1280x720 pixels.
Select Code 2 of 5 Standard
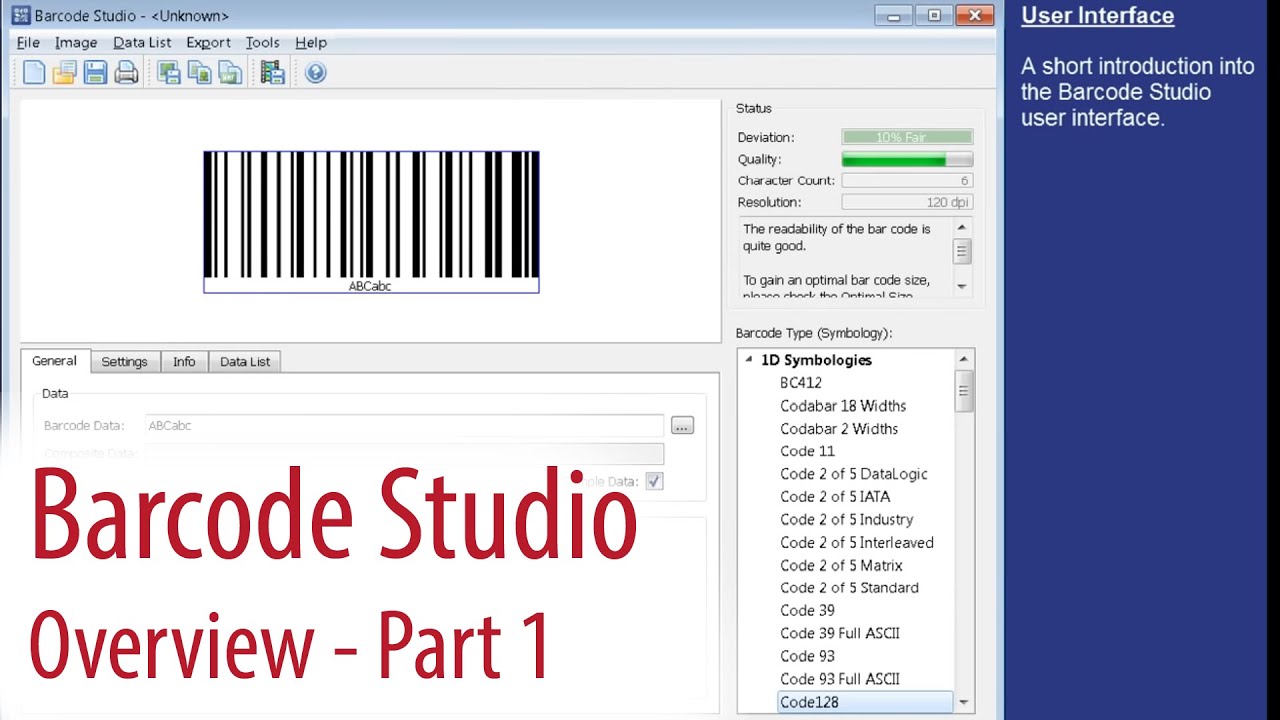pos(849,588)
